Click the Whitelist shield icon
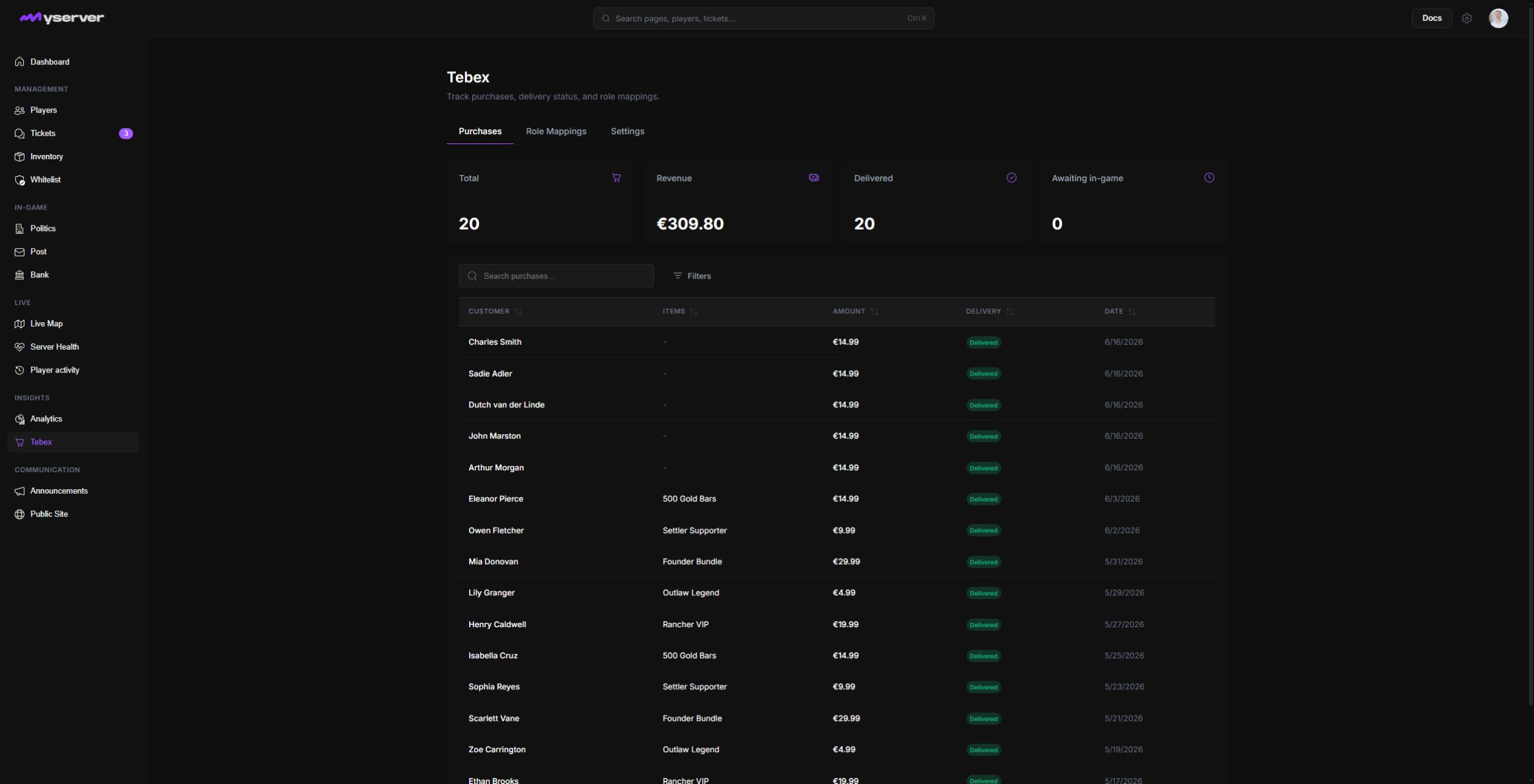Screen dimensions: 1534x784 20,180
